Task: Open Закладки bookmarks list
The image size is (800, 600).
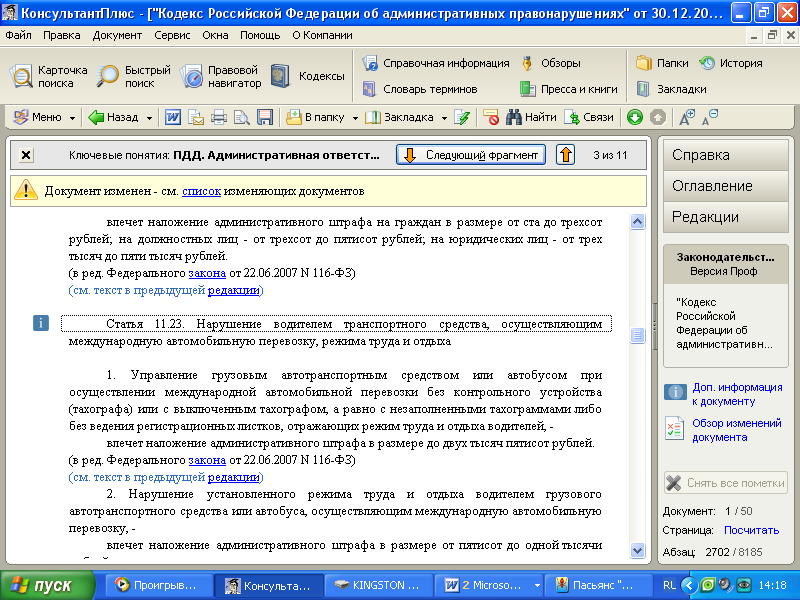Action: coord(671,89)
